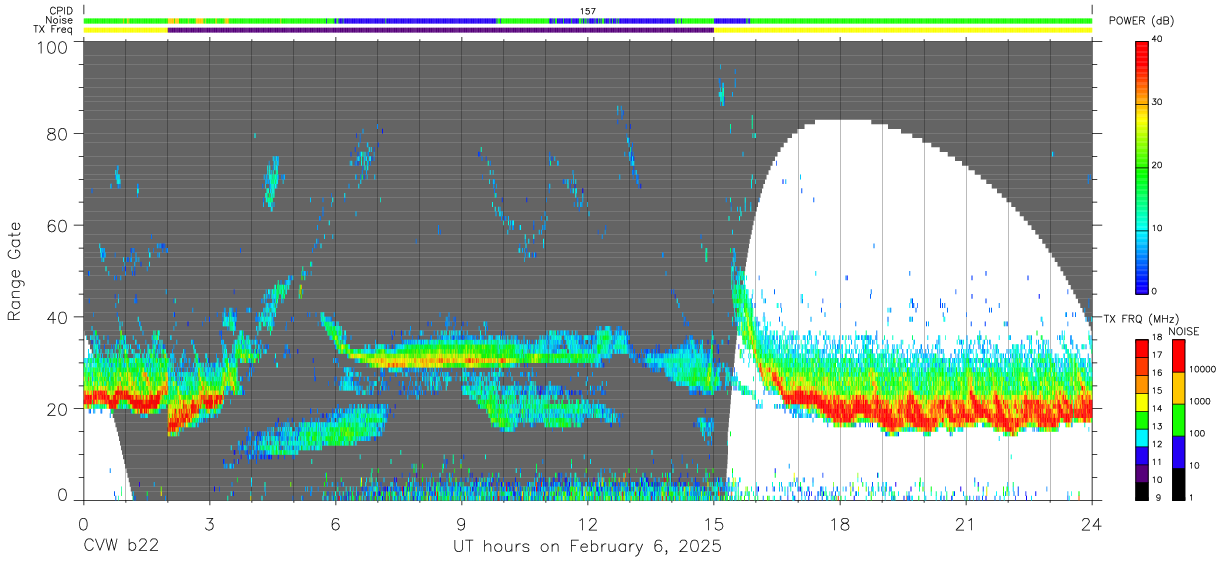The width and height of the screenshot is (1228, 567).
Task: Click the CVW b22 radar beam label
Action: pyautogui.click(x=121, y=547)
